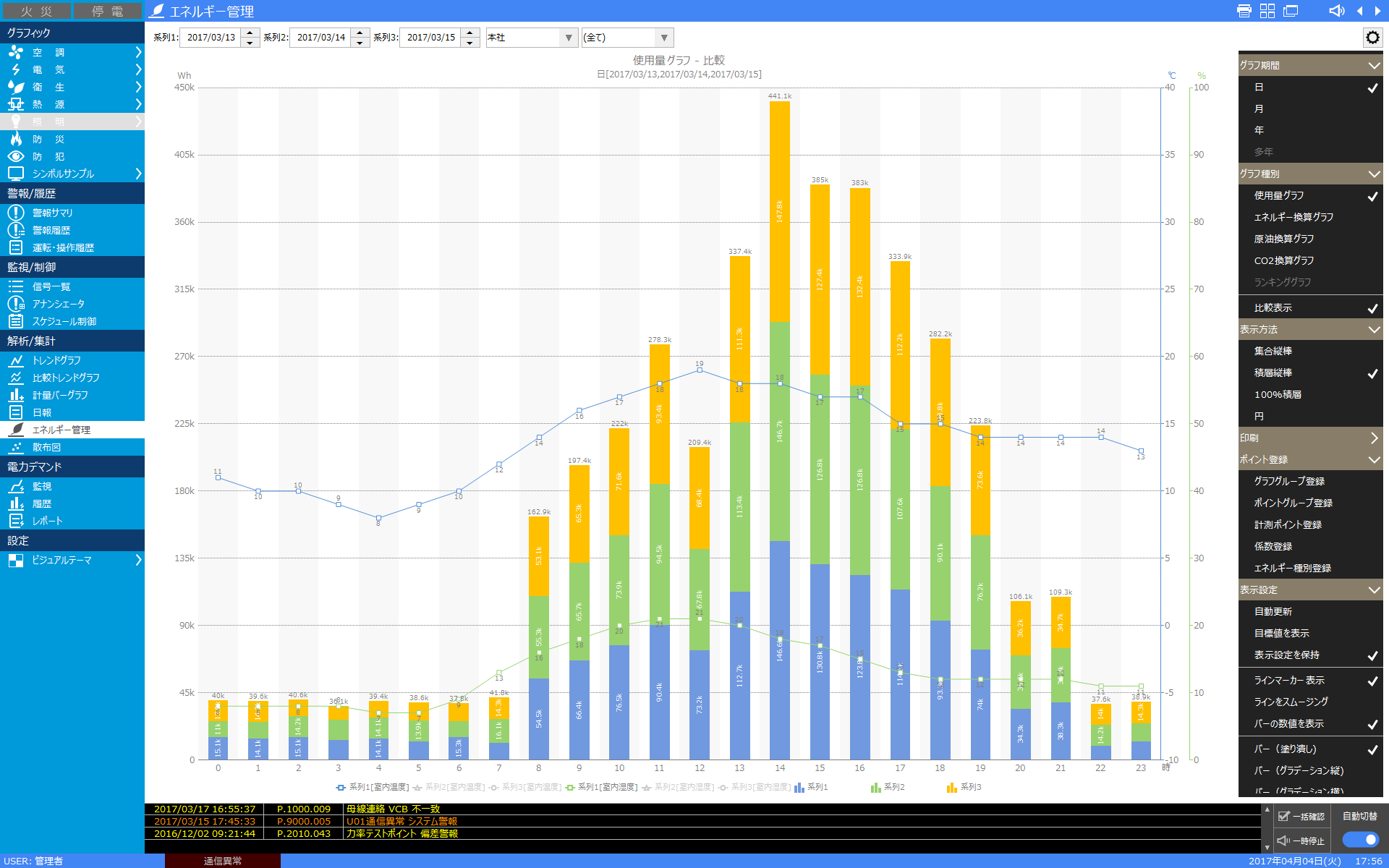
Task: Select CO2換算グラフ type
Action: click(1311, 260)
